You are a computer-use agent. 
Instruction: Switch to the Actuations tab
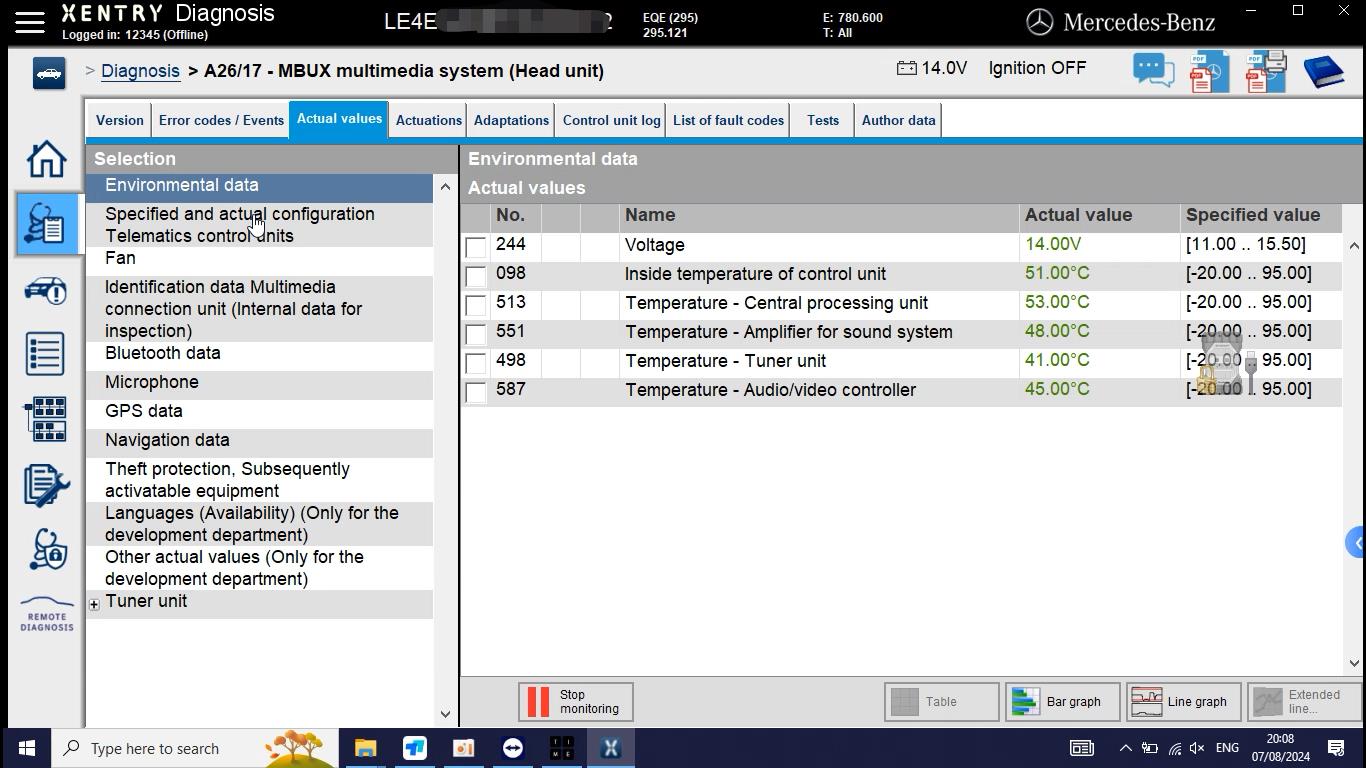coord(429,120)
